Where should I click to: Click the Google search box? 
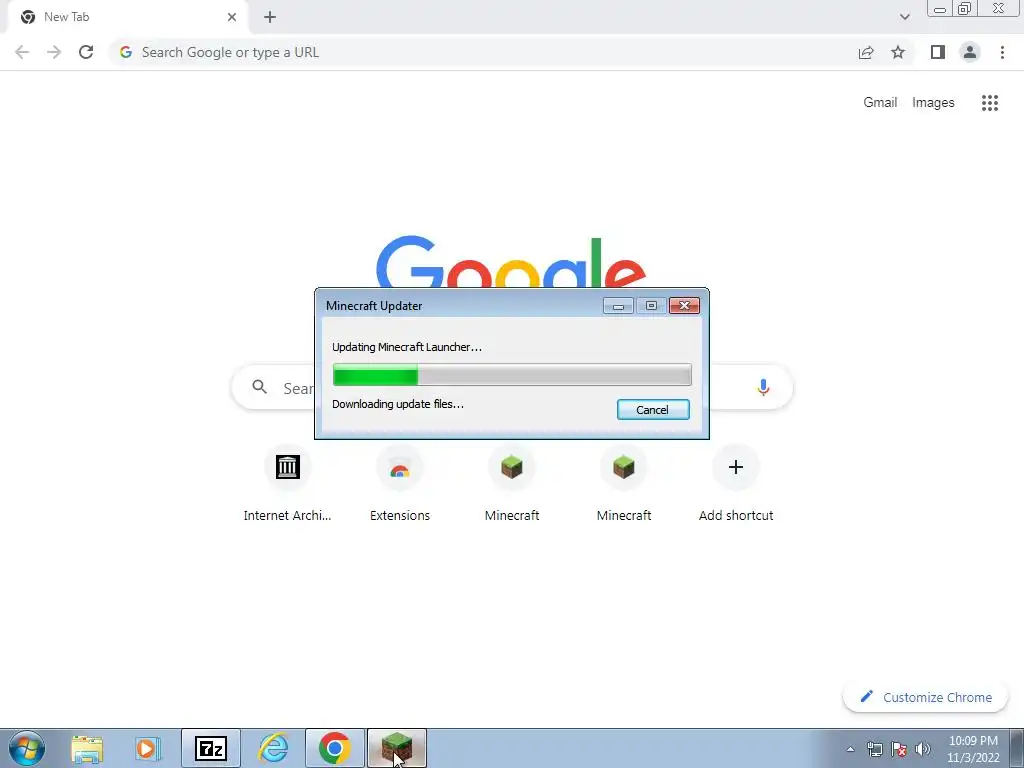(512, 387)
